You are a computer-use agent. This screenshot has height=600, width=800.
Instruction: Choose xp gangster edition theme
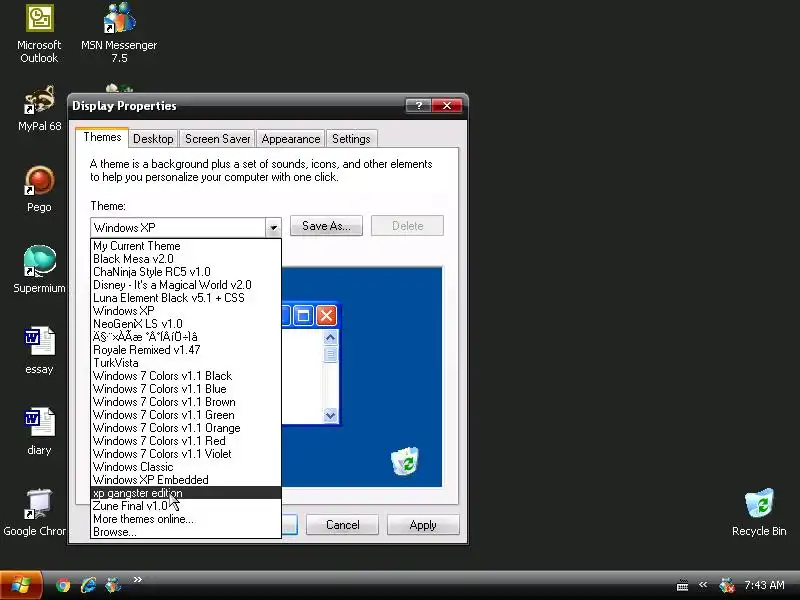point(186,493)
